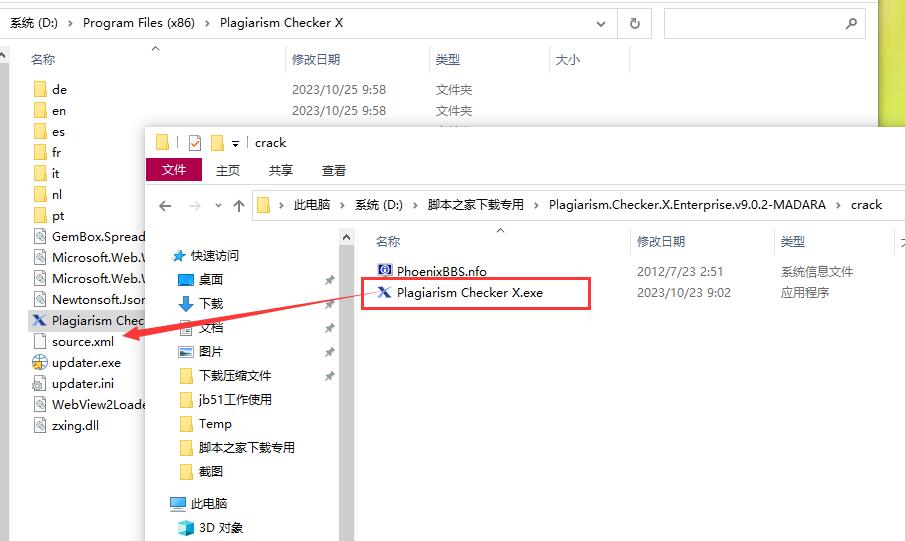This screenshot has height=541, width=905.
Task: Select the zxing.dll file icon
Action: coord(40,426)
